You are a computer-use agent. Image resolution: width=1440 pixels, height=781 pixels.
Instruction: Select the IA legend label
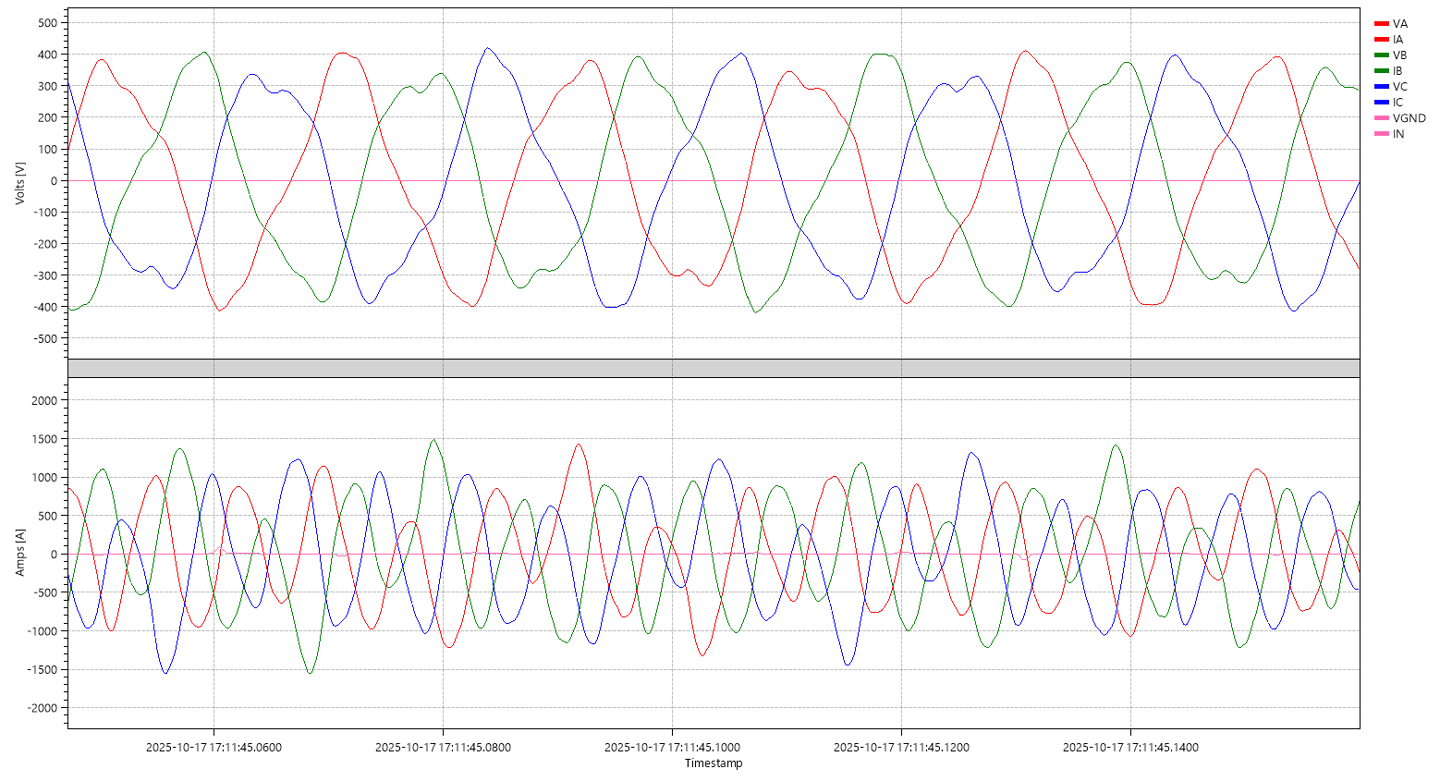(x=1398, y=39)
